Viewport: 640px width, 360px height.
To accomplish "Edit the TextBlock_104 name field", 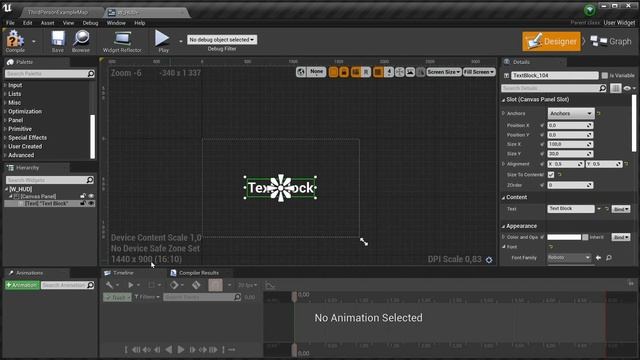I will (x=555, y=76).
